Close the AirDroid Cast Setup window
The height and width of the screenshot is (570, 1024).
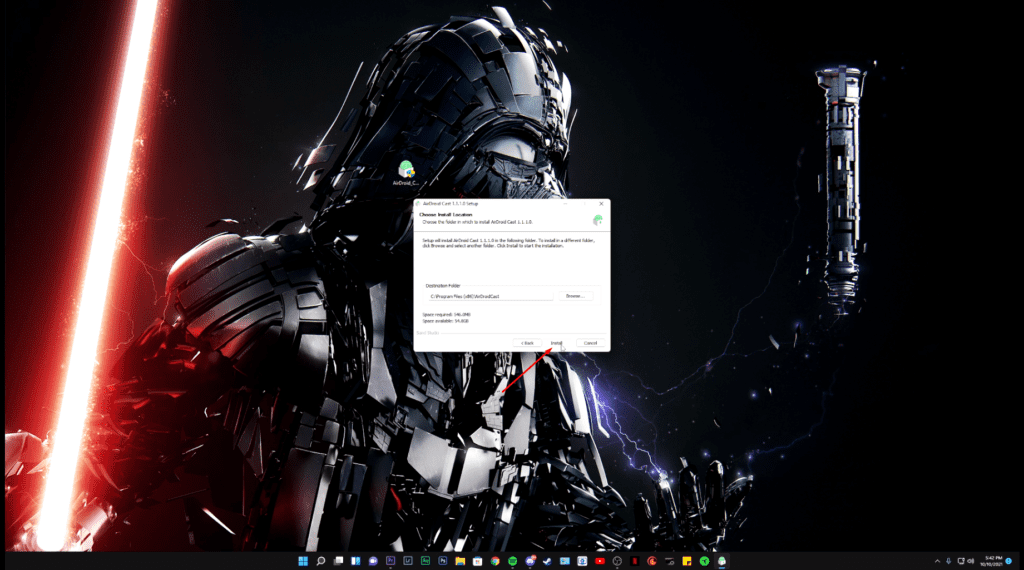point(601,204)
